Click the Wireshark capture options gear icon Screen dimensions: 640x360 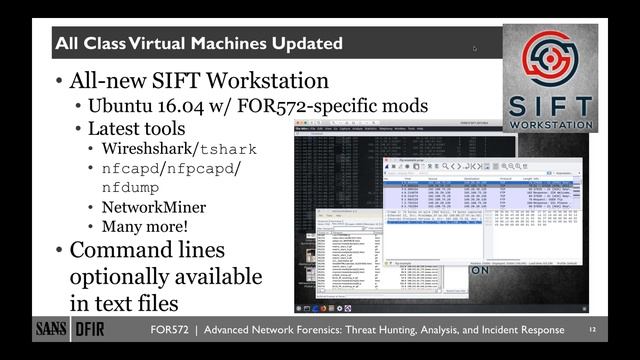click(407, 167)
